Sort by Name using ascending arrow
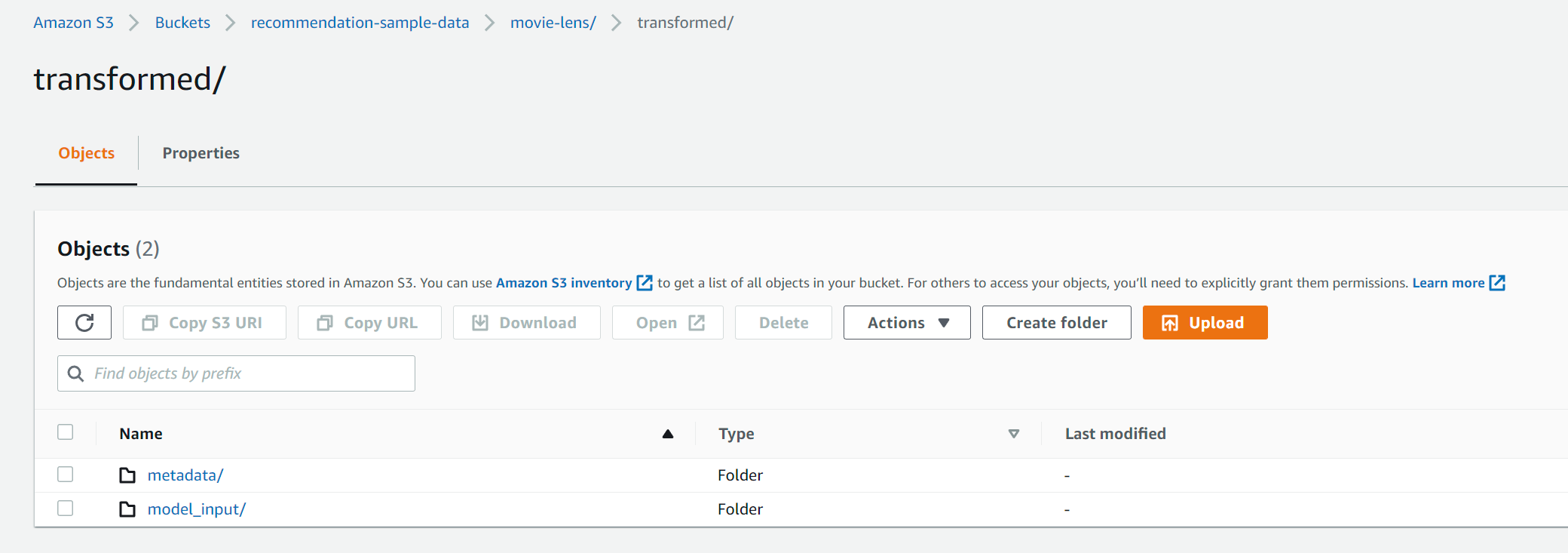This screenshot has width=1568, height=553. click(x=667, y=434)
